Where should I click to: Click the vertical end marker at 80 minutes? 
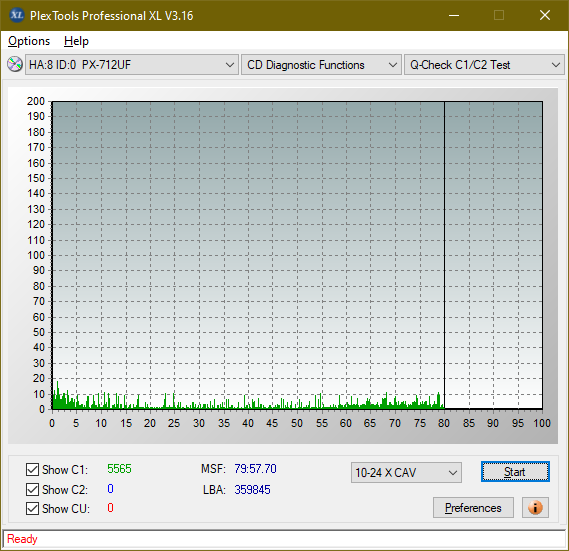pos(445,255)
